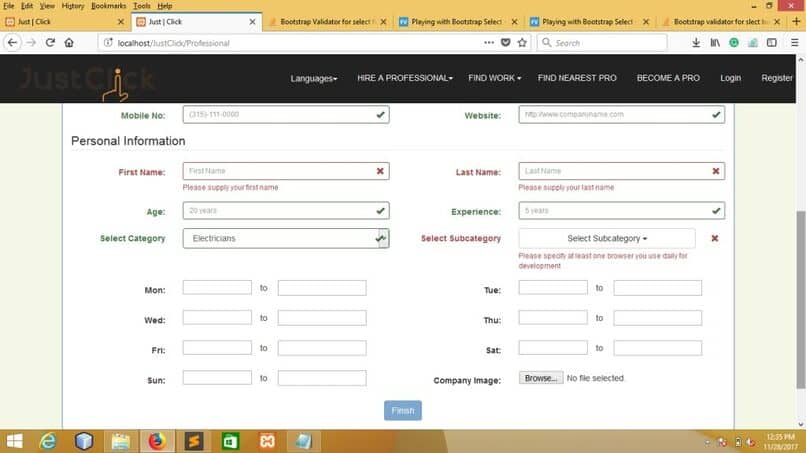Open the File menu
The width and height of the screenshot is (806, 453).
9,6
